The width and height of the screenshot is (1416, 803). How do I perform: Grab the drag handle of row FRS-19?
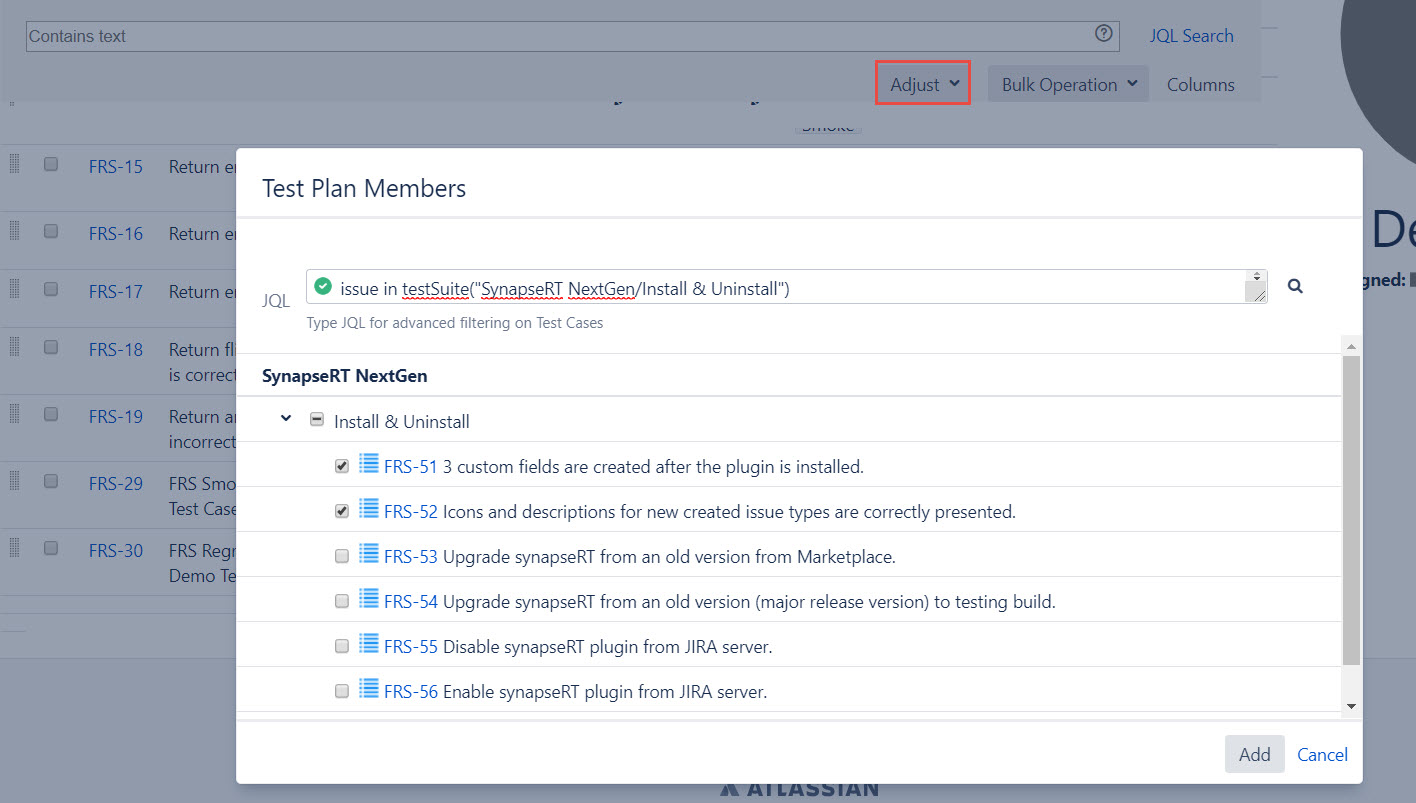pos(15,414)
